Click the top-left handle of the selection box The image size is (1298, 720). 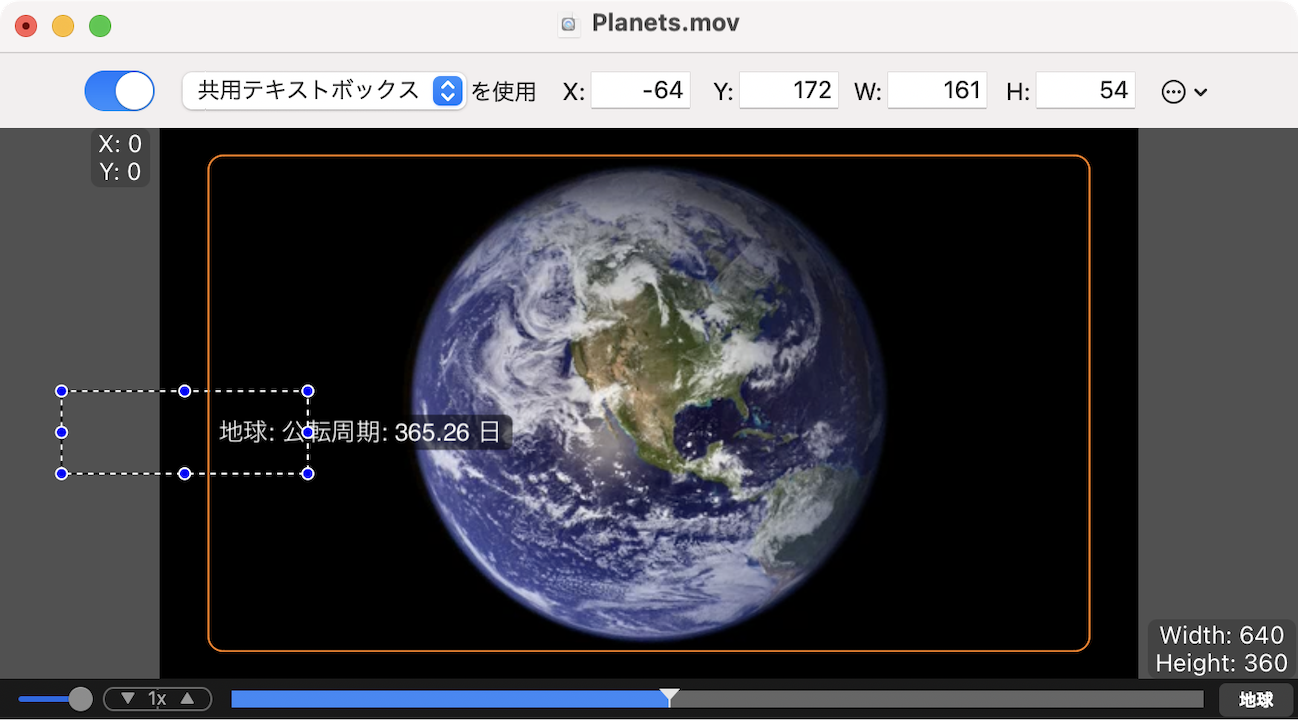click(x=61, y=391)
